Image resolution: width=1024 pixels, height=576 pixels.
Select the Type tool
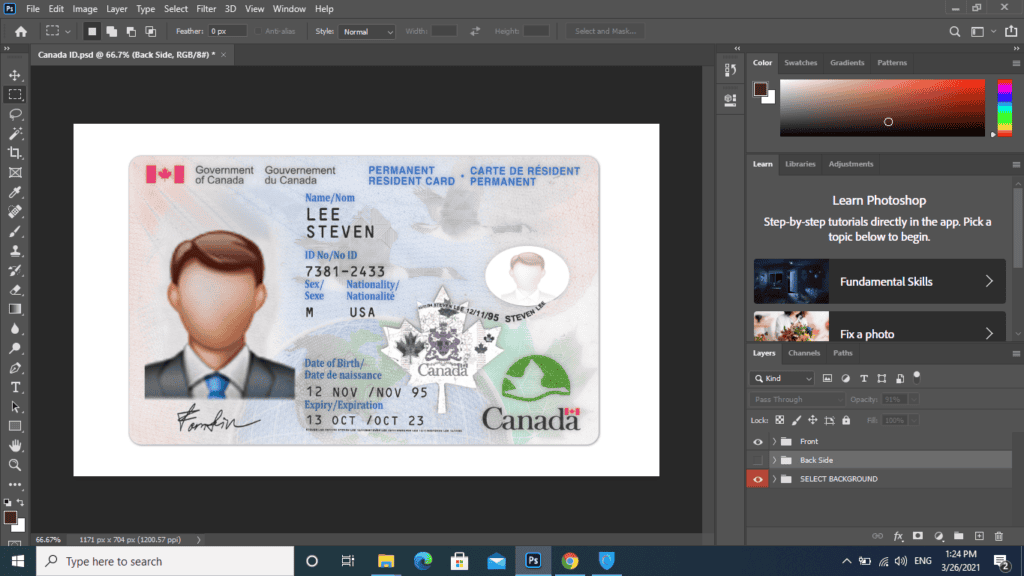[14, 386]
